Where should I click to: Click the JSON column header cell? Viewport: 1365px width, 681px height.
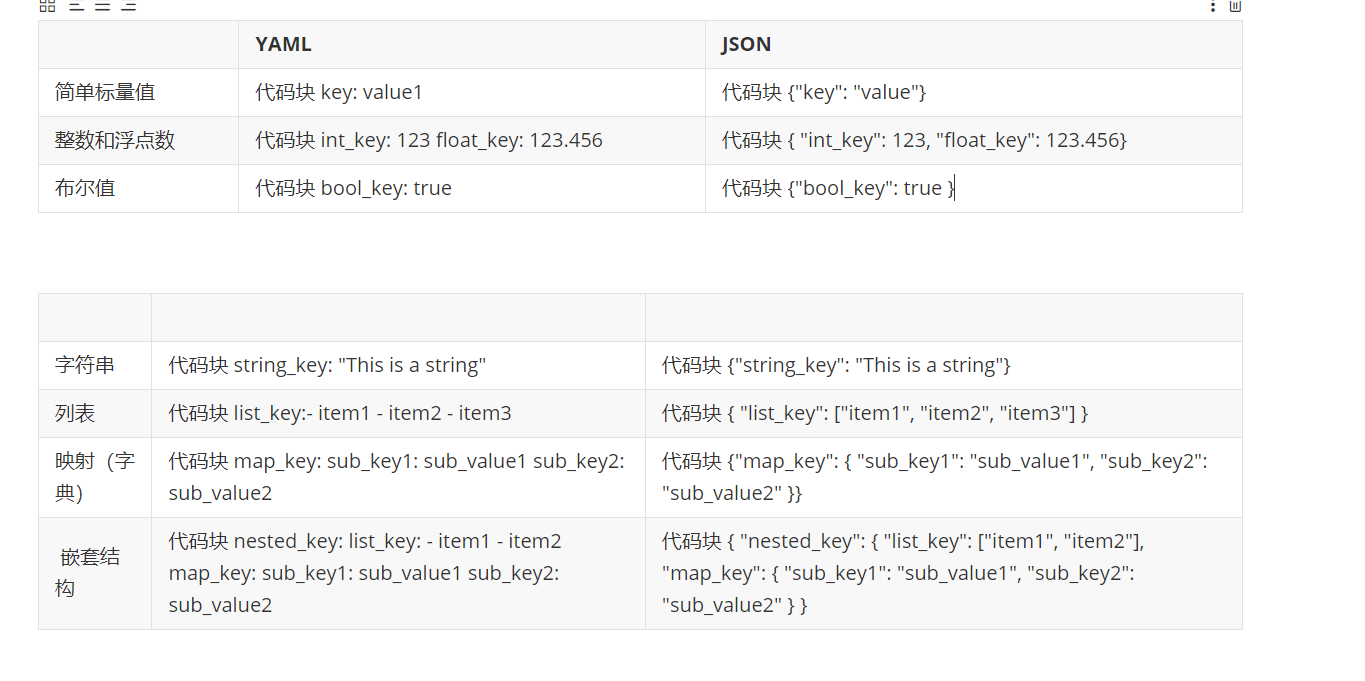974,44
